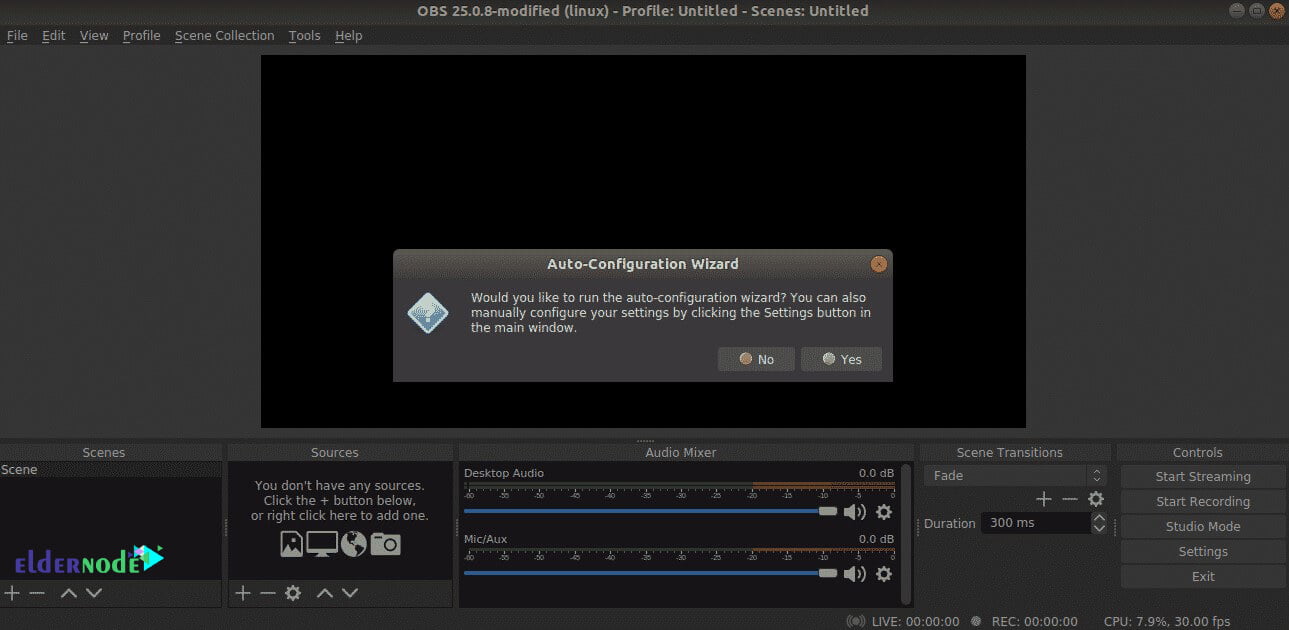
Task: Toggle Studio Mode
Action: (1202, 527)
